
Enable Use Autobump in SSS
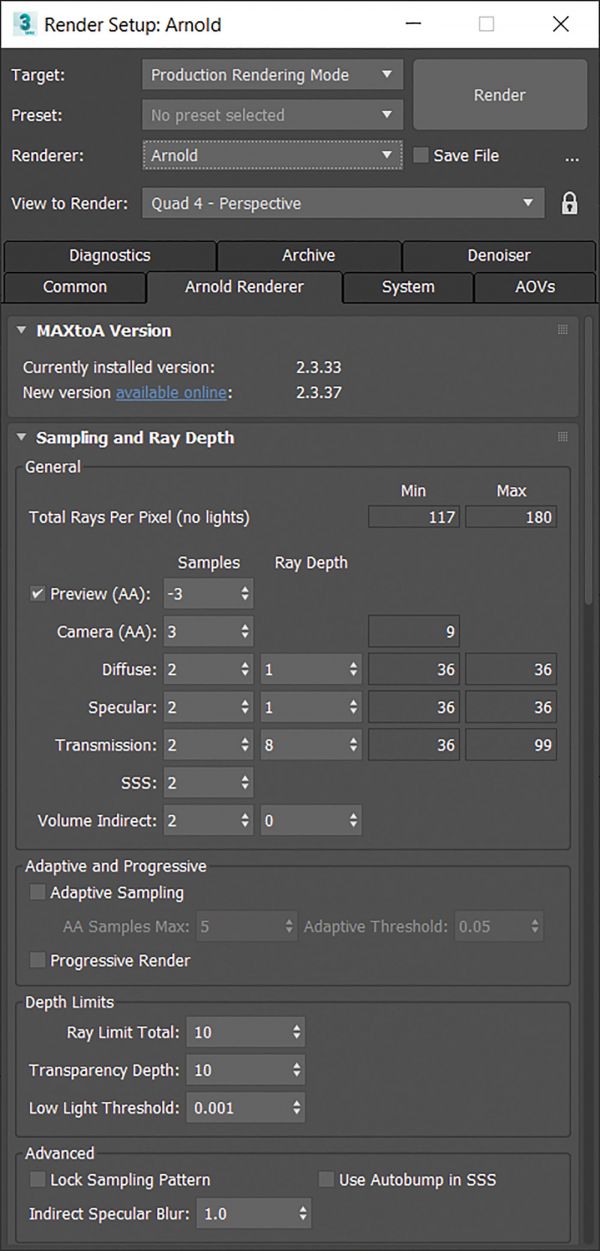click(326, 1180)
